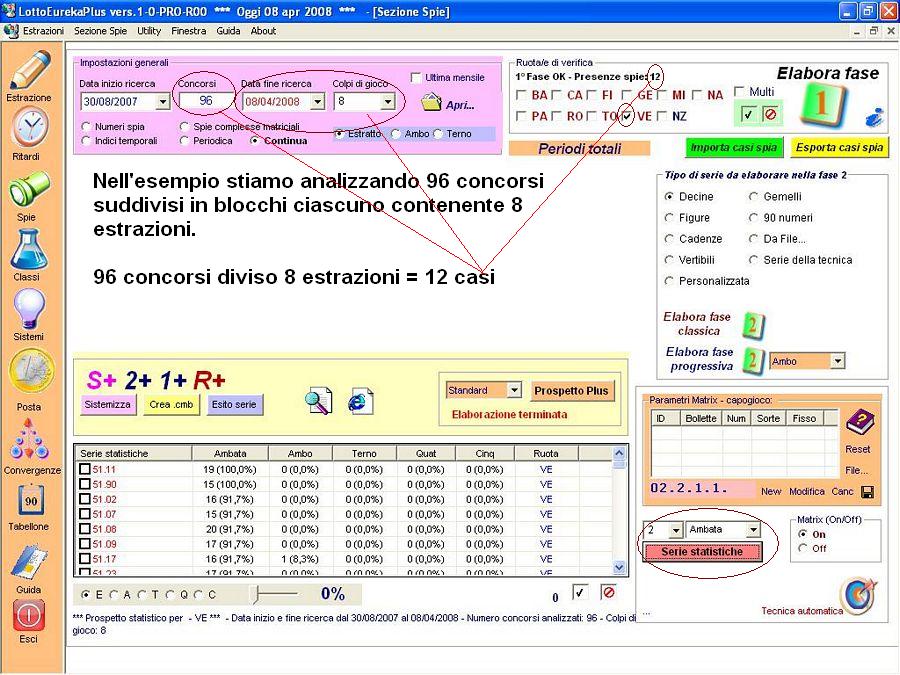Click the bottom red cancel icon

click(x=608, y=592)
